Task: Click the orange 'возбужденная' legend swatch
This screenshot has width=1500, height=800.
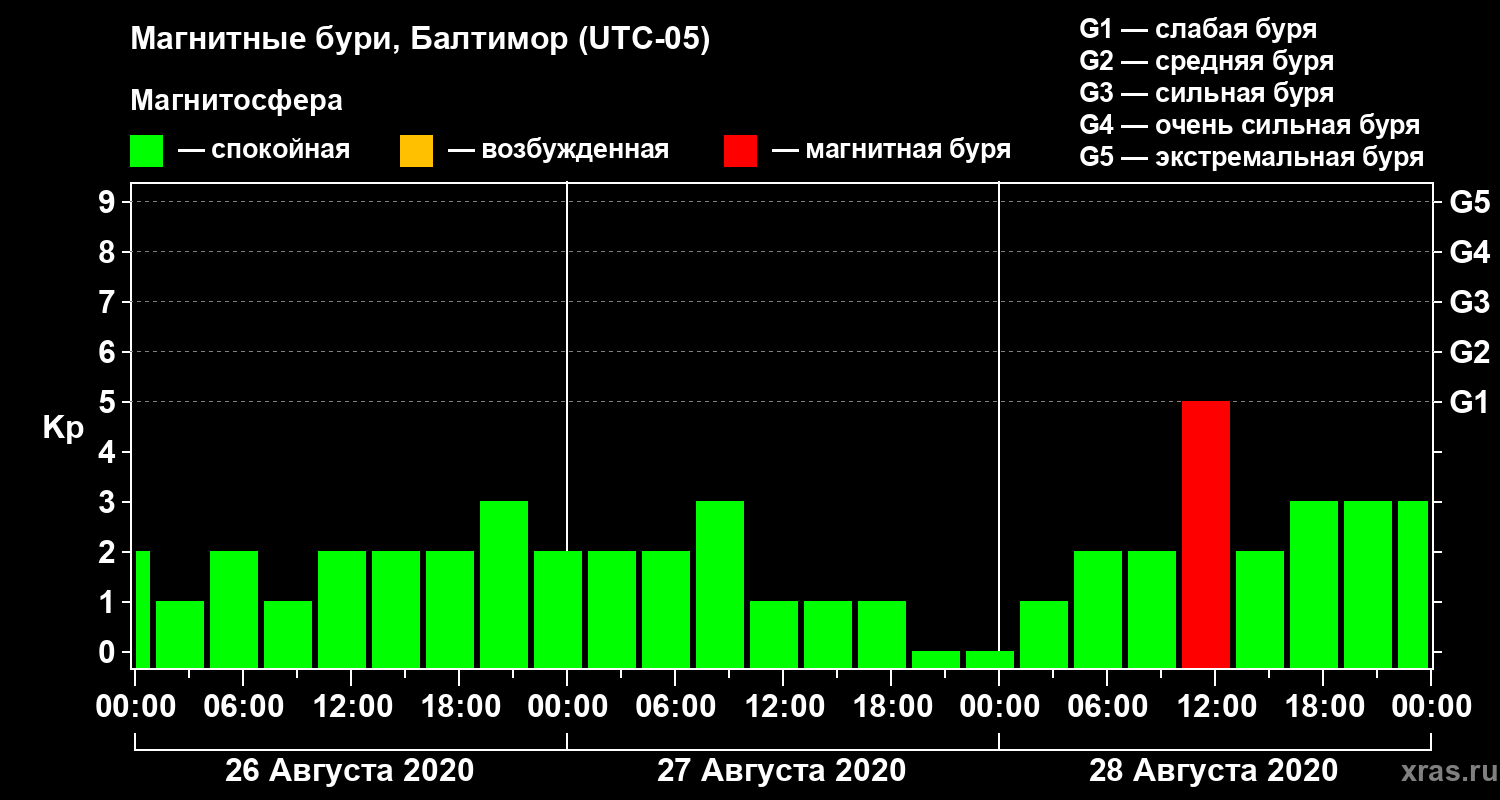Action: 416,151
